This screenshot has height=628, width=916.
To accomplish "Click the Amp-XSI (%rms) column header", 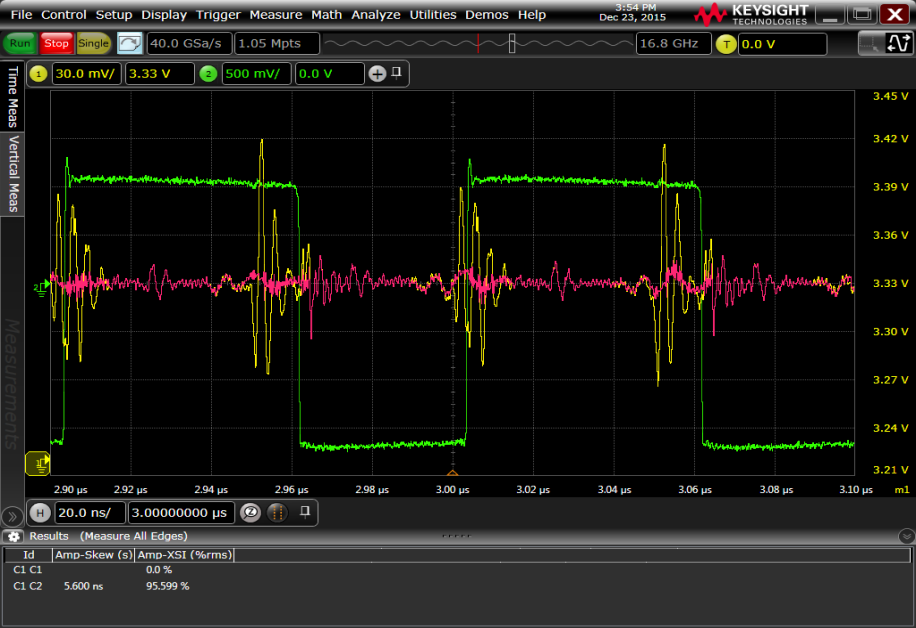I will pyautogui.click(x=185, y=555).
